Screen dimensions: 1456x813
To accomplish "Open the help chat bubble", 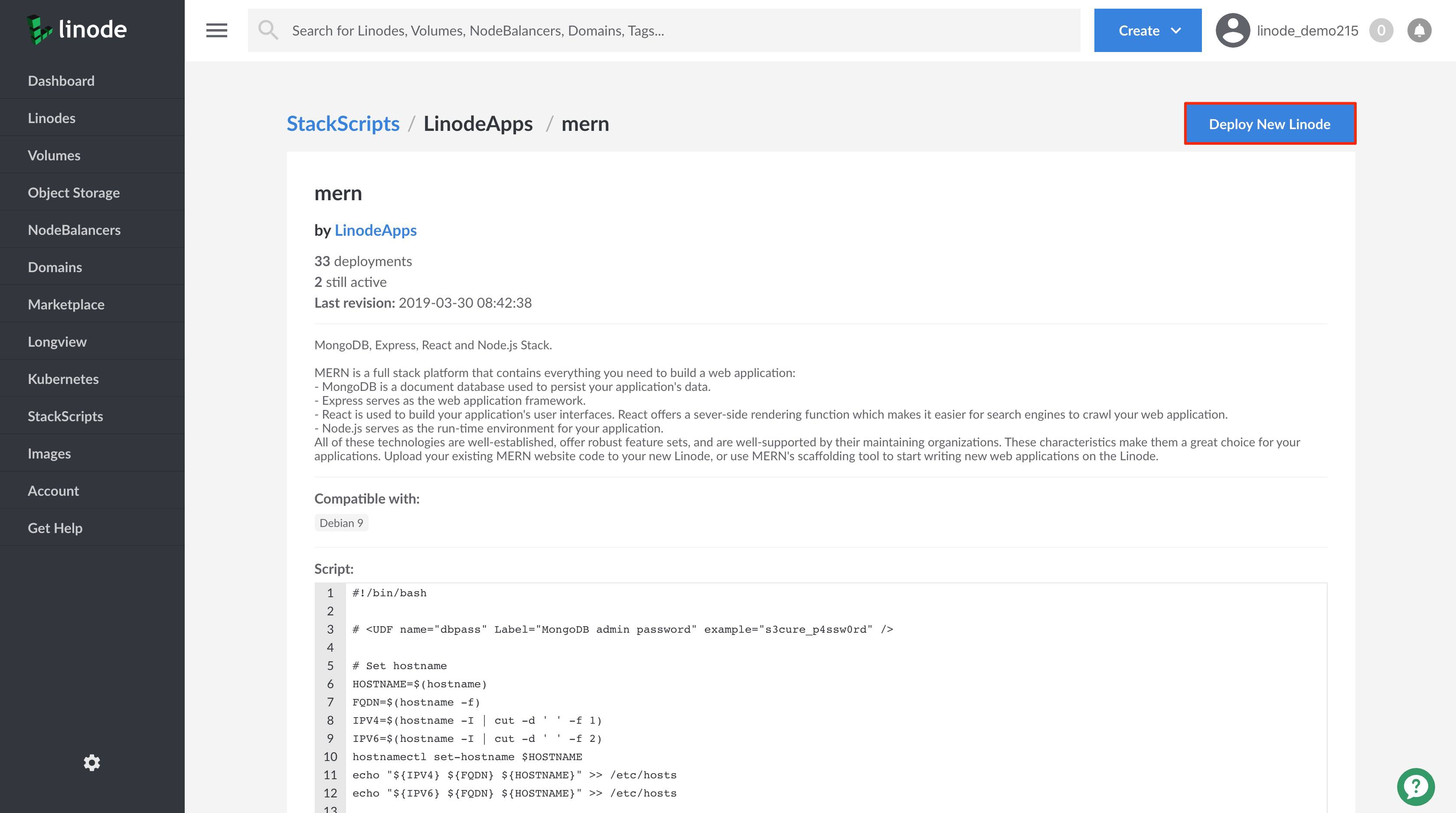I will click(1415, 786).
